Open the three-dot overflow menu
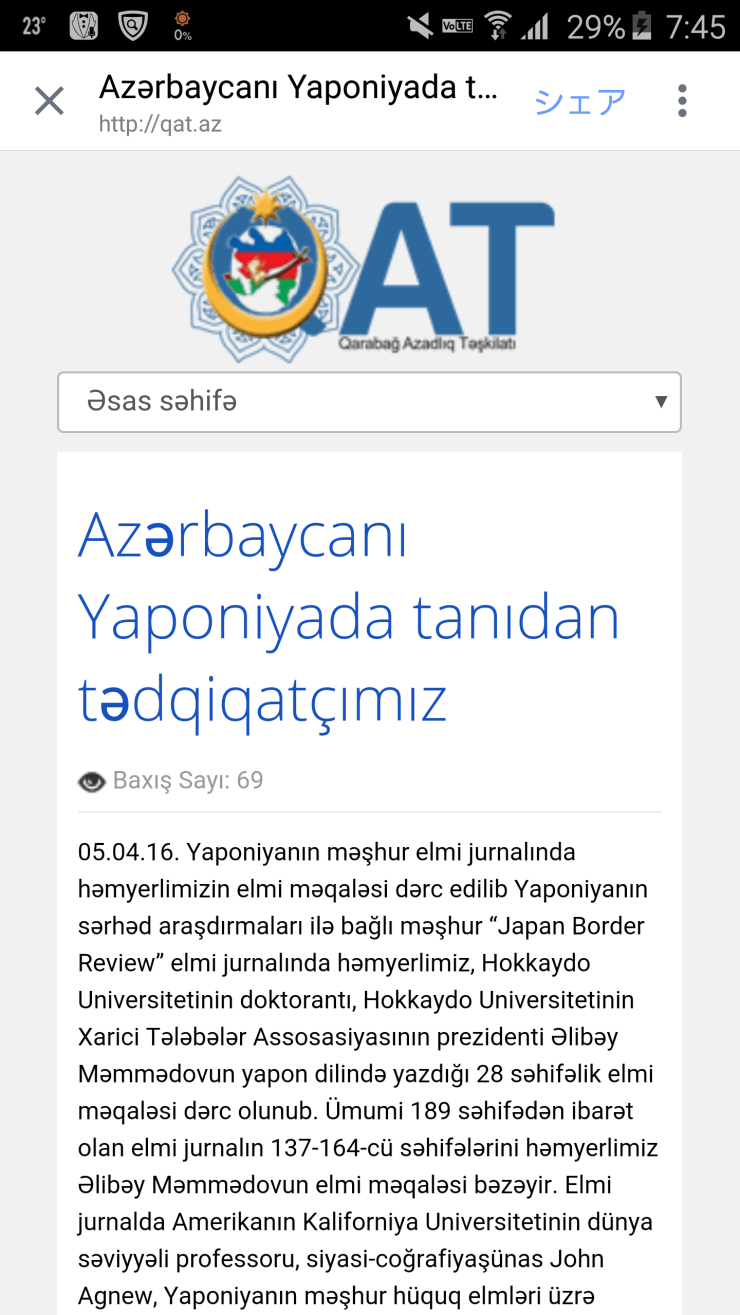Viewport: 740px width, 1315px height. pyautogui.click(x=682, y=101)
